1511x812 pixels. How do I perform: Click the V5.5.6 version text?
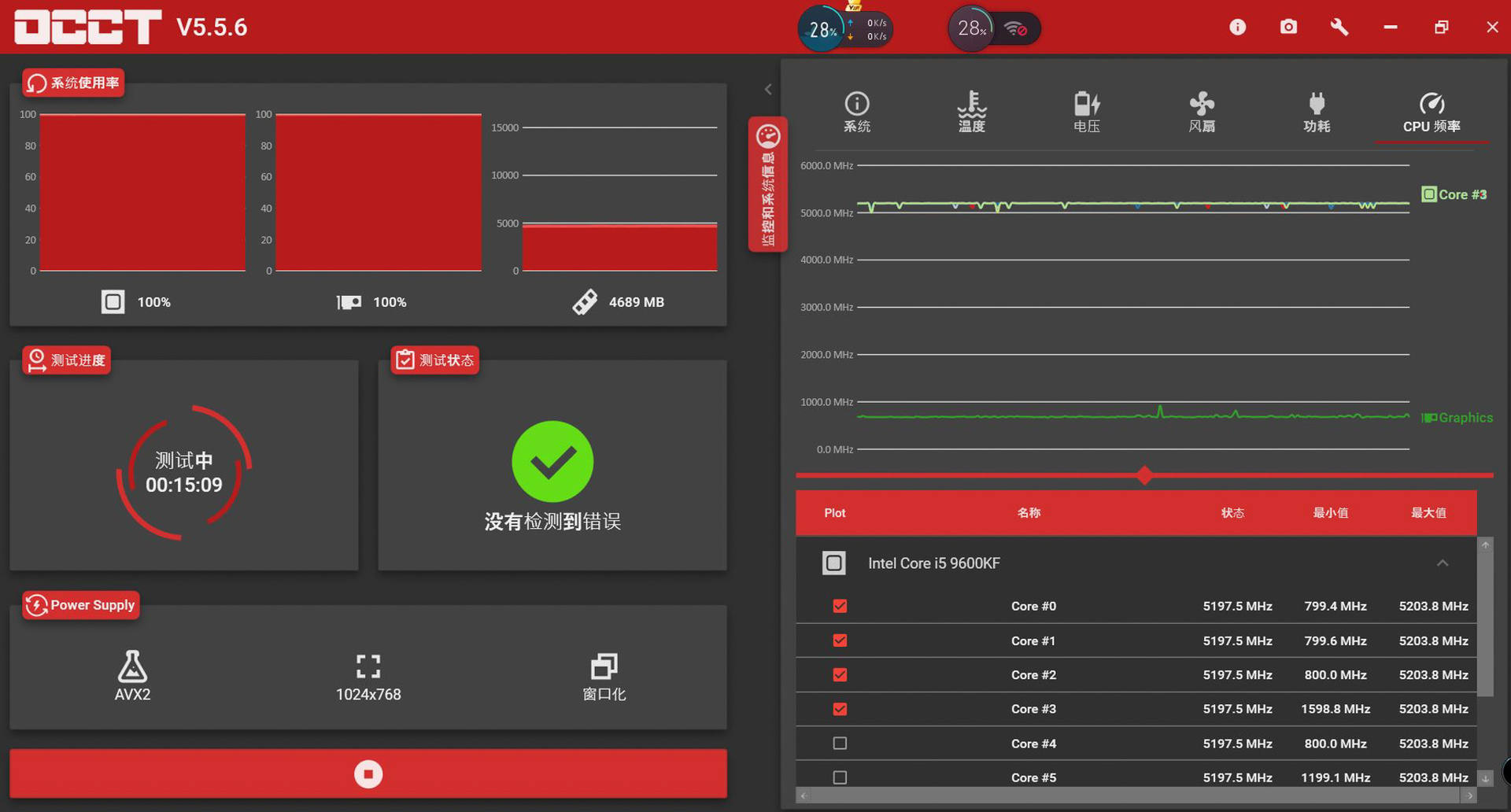(x=212, y=28)
